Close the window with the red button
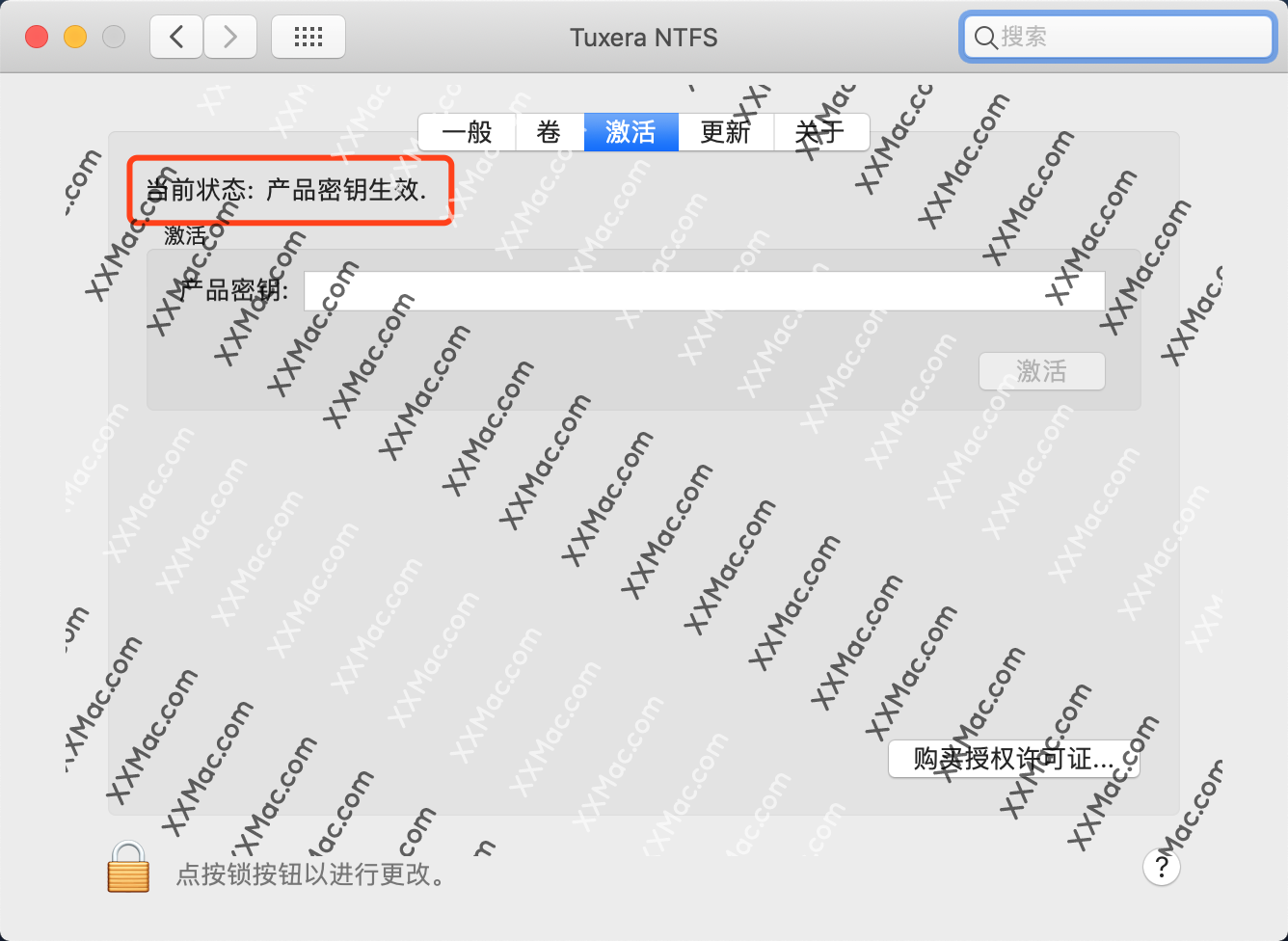 click(37, 37)
